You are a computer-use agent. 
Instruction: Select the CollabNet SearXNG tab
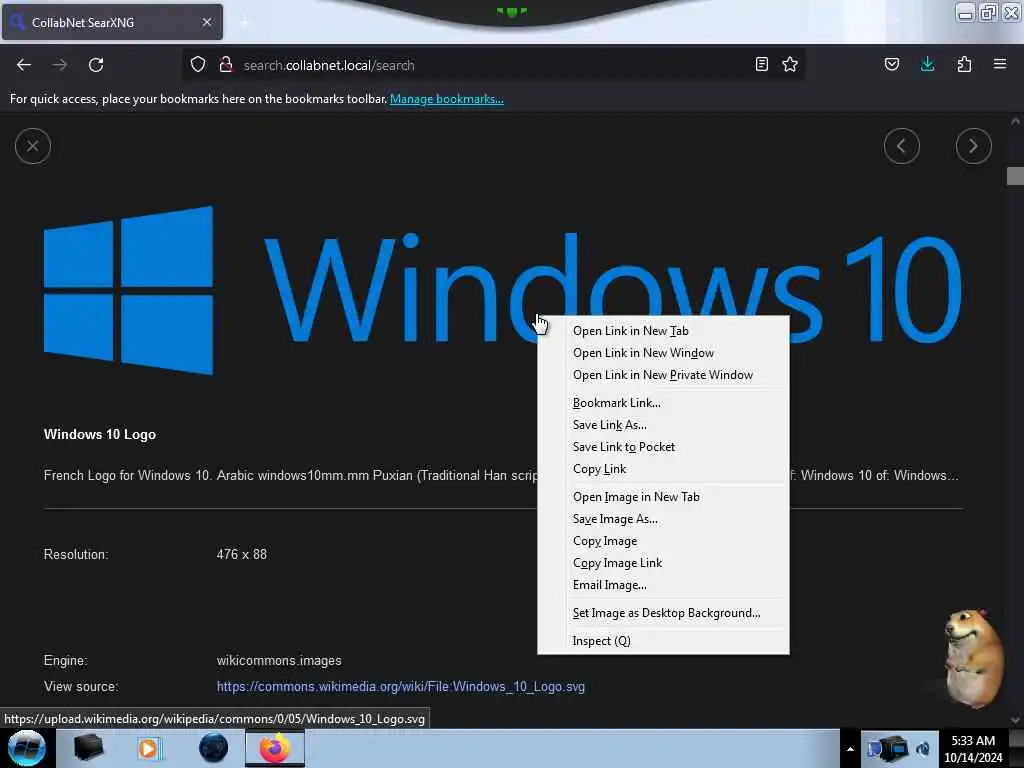tap(112, 22)
